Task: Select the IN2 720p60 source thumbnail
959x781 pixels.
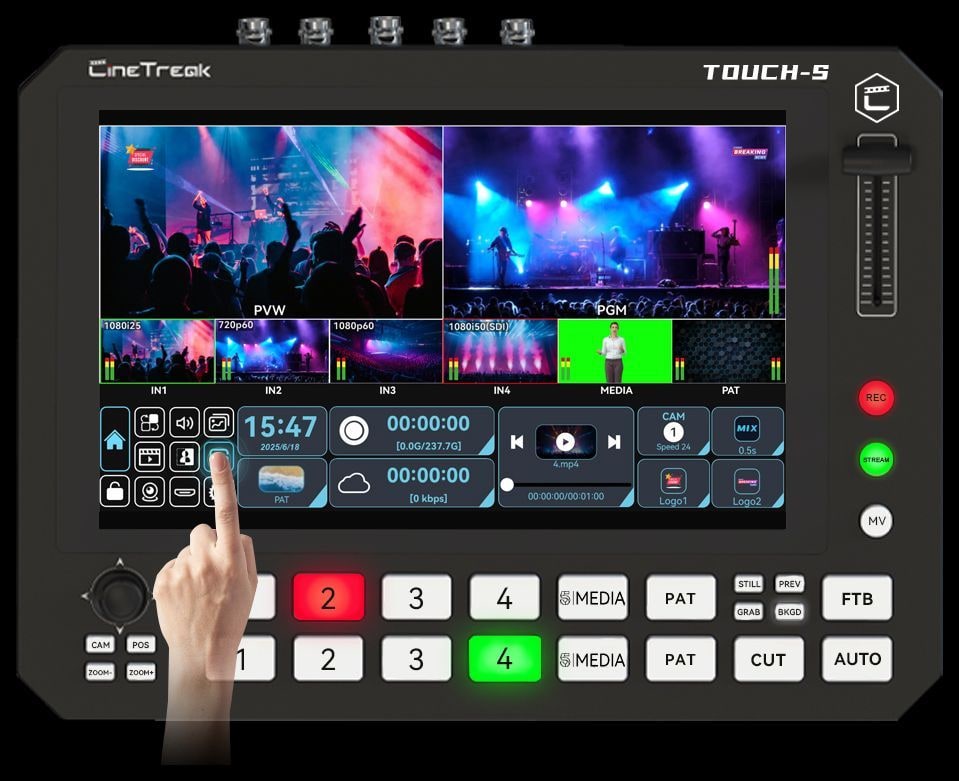Action: point(272,352)
